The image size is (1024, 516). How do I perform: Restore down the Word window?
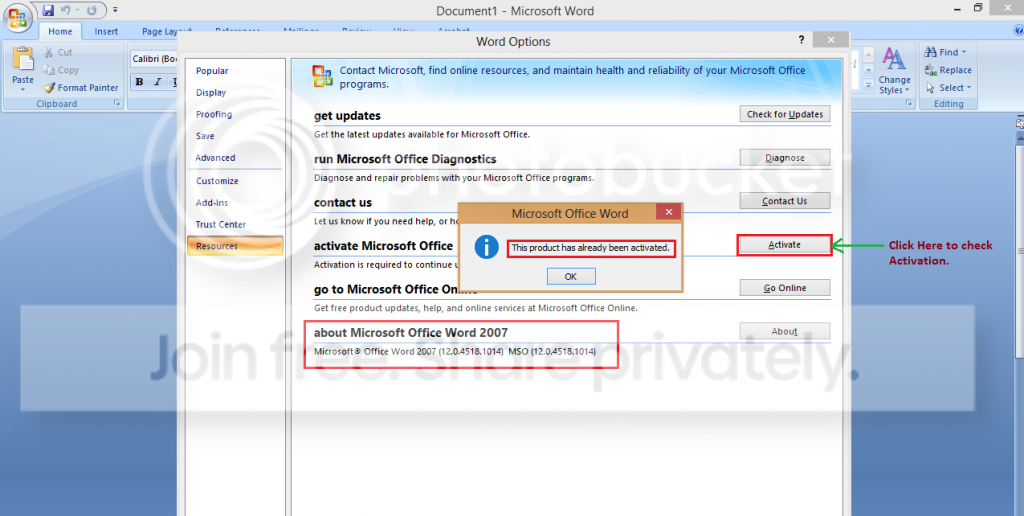[x=978, y=8]
